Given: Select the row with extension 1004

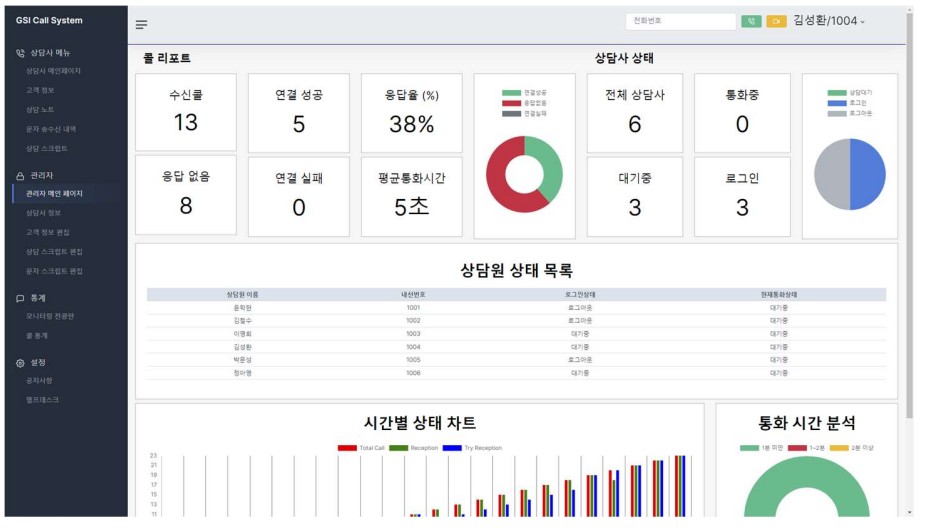Looking at the screenshot, I should click(517, 347).
